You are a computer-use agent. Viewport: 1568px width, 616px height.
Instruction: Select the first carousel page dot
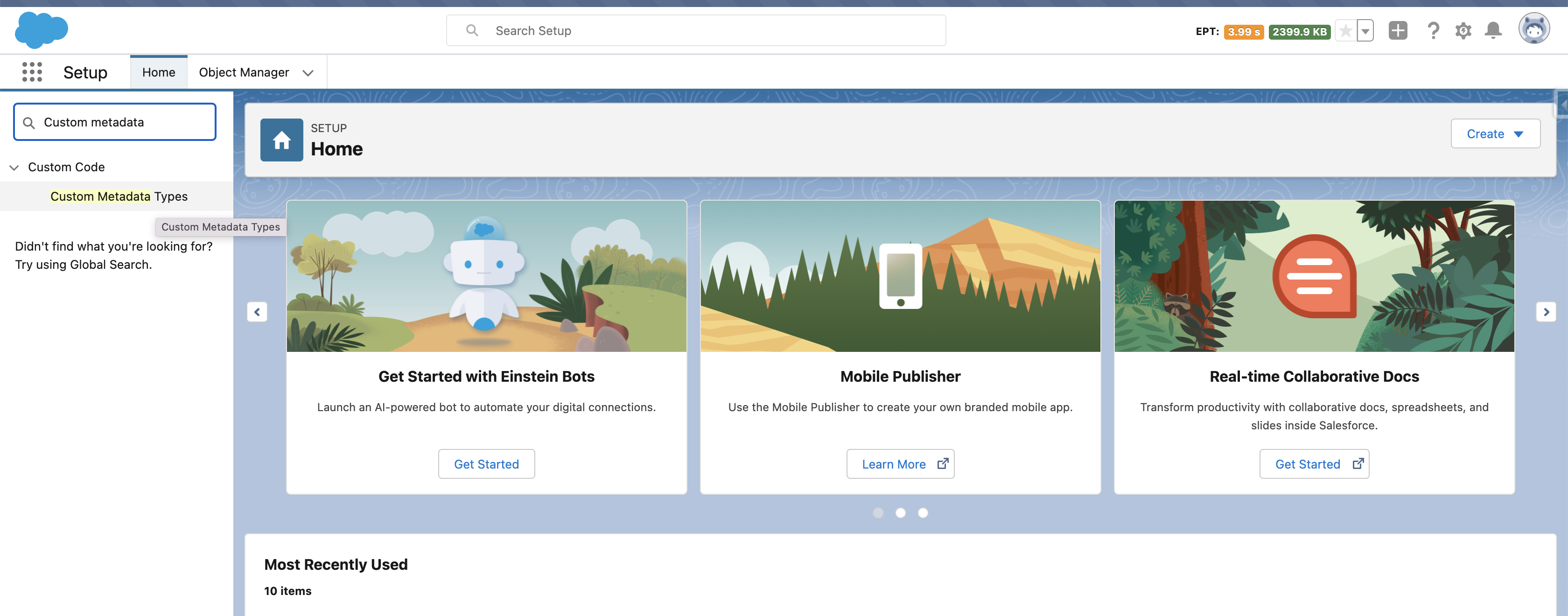(x=878, y=512)
